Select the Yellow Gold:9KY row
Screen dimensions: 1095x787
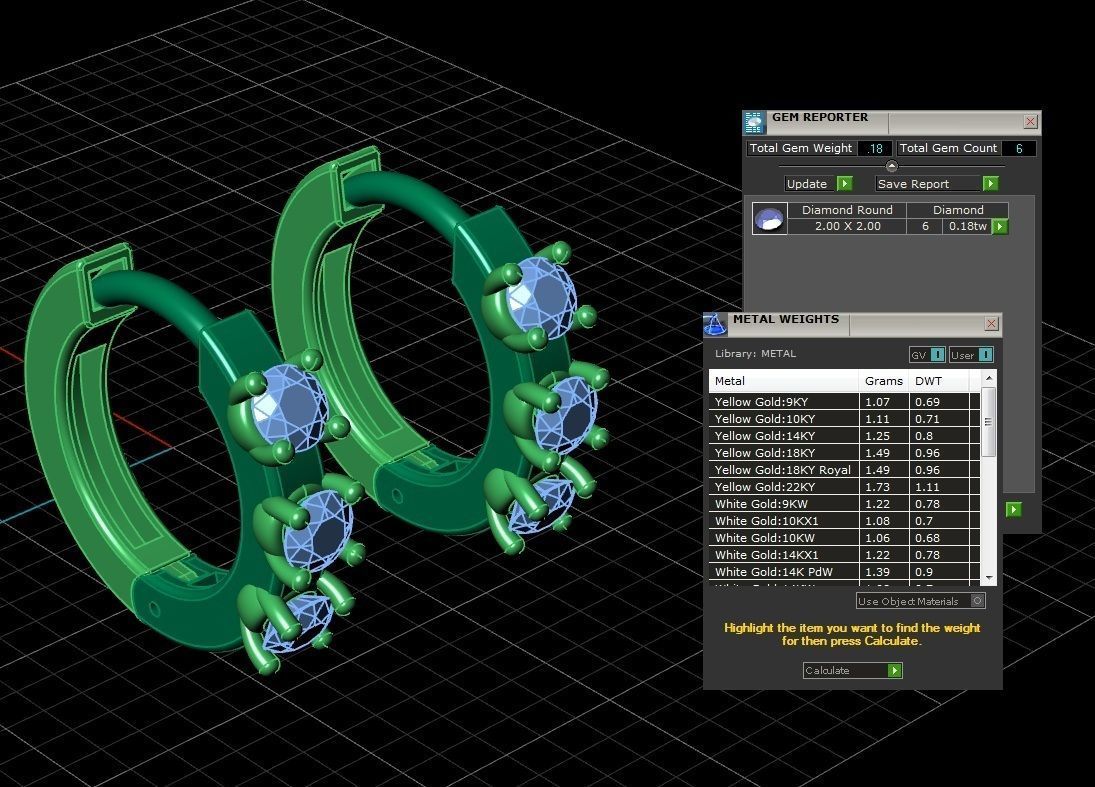(x=844, y=402)
